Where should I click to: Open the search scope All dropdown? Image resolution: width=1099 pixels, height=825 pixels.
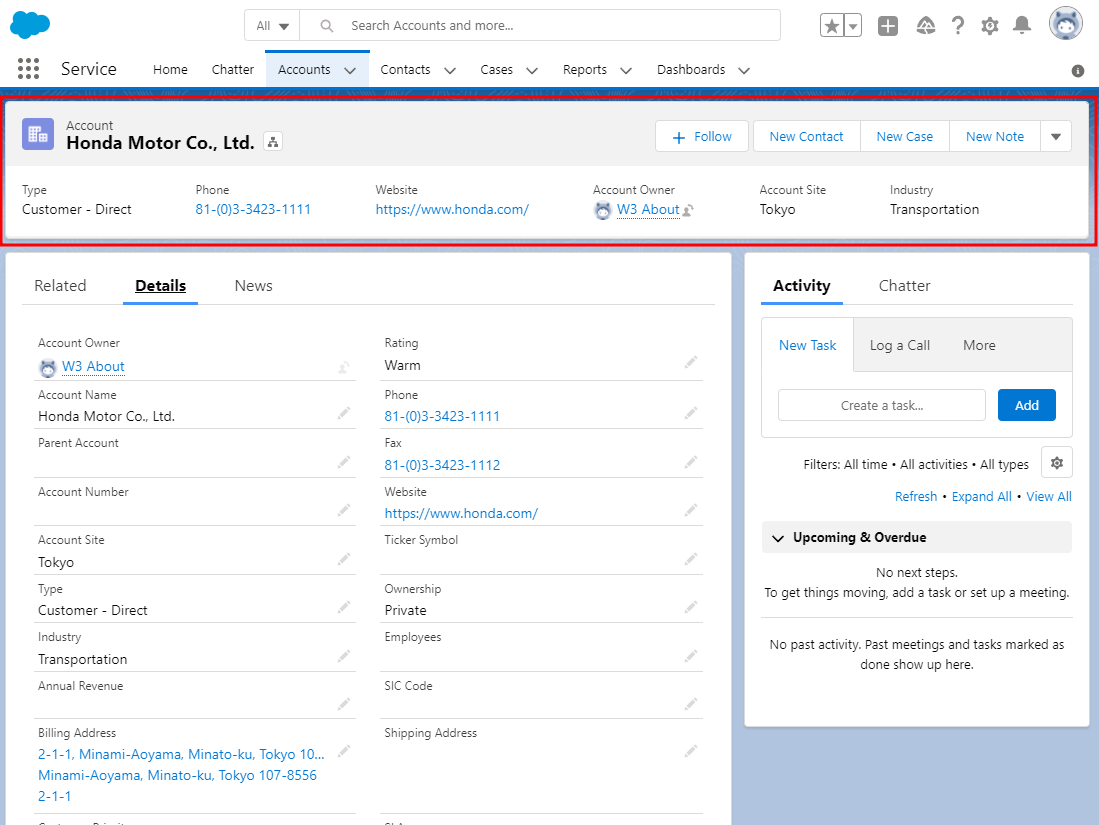point(272,26)
